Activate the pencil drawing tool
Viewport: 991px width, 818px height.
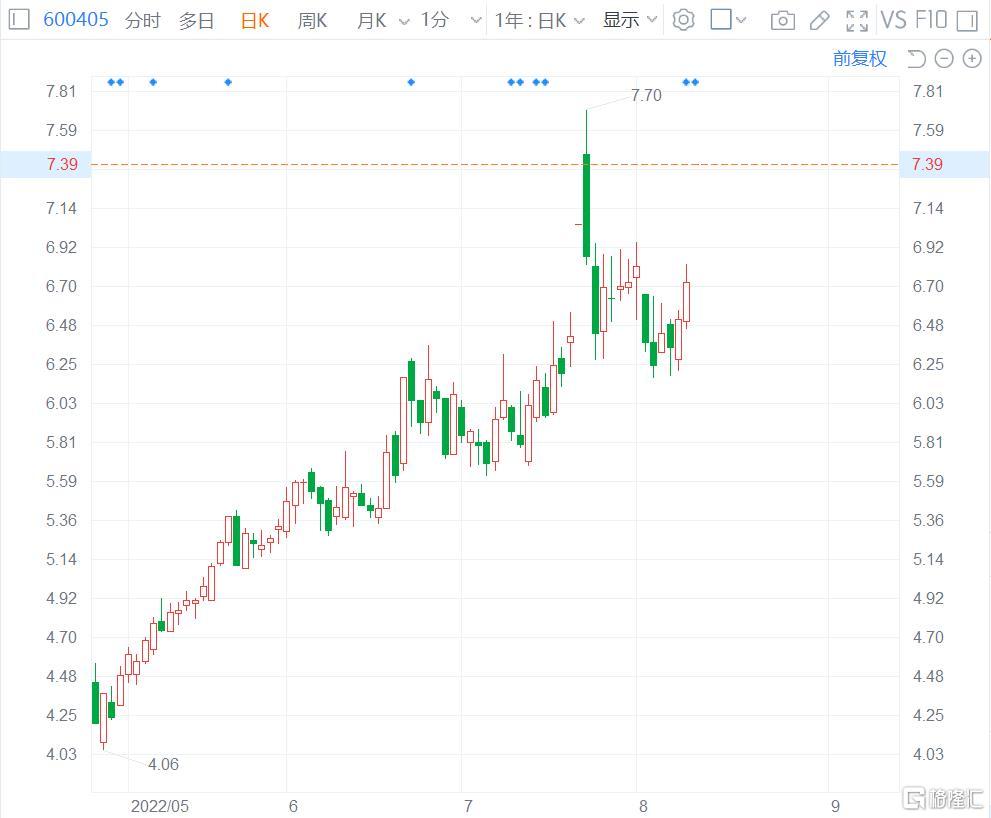pos(820,21)
